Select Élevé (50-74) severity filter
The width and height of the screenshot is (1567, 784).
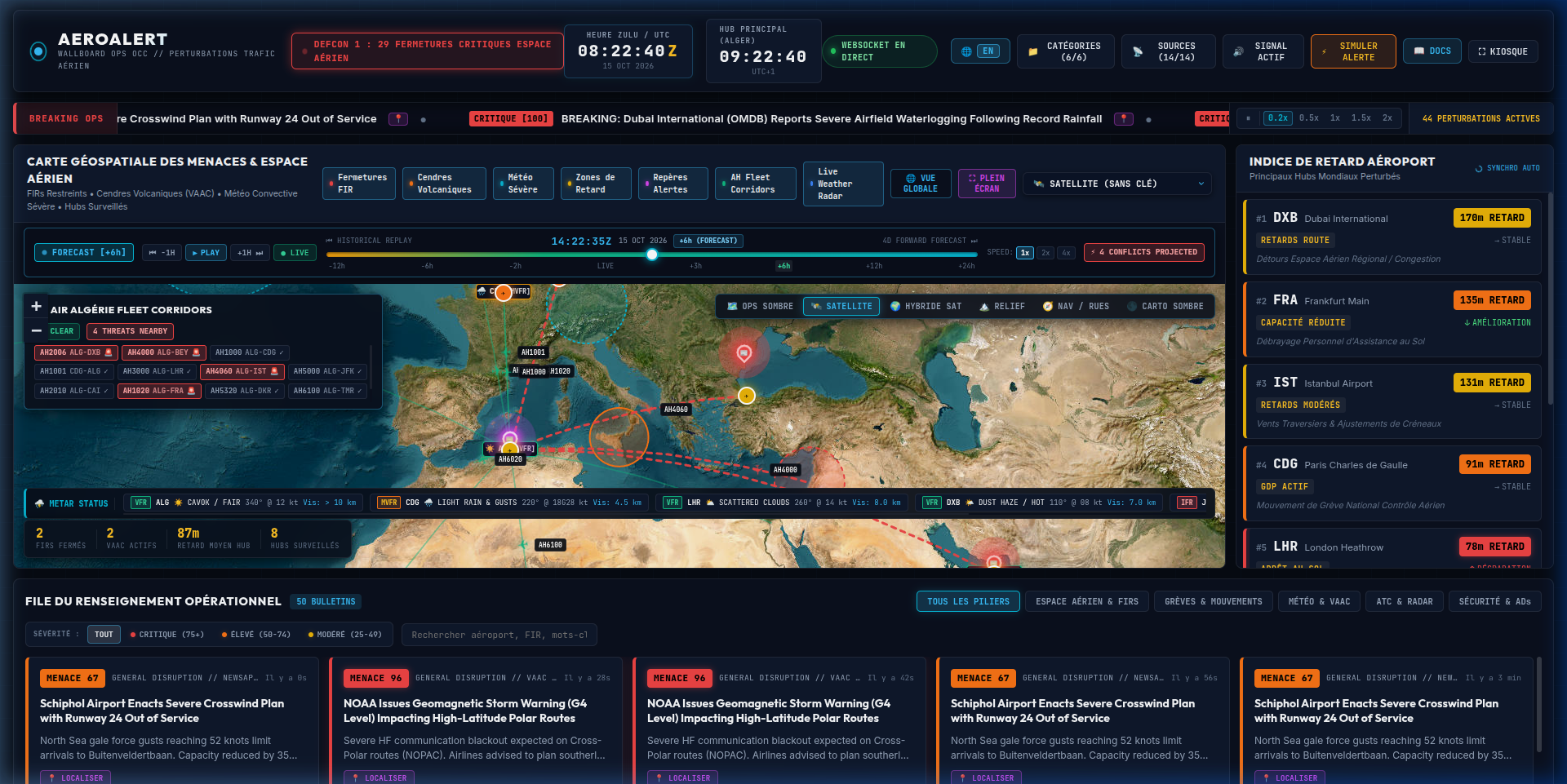[x=256, y=635]
